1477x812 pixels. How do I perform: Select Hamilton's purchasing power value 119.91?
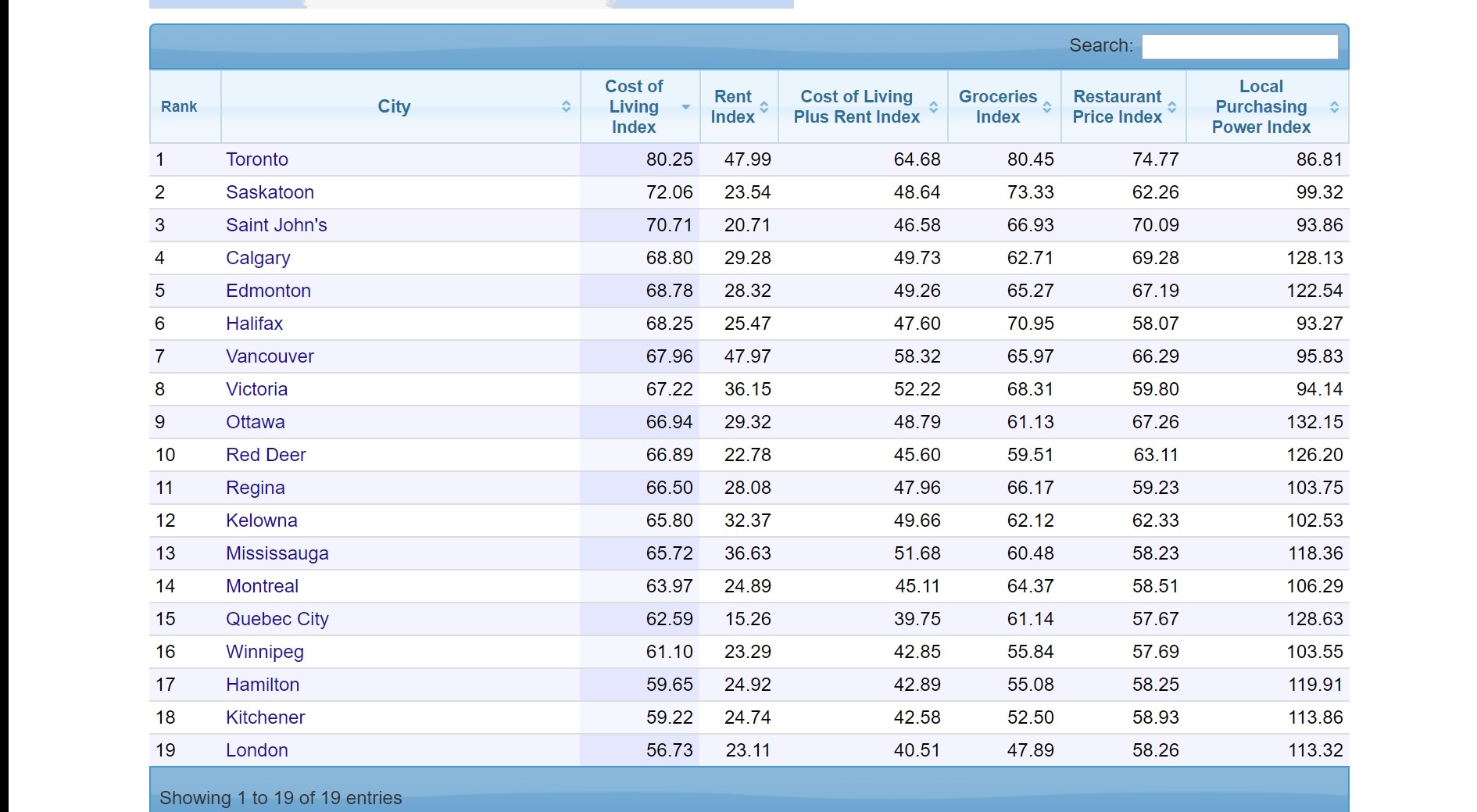click(1315, 685)
